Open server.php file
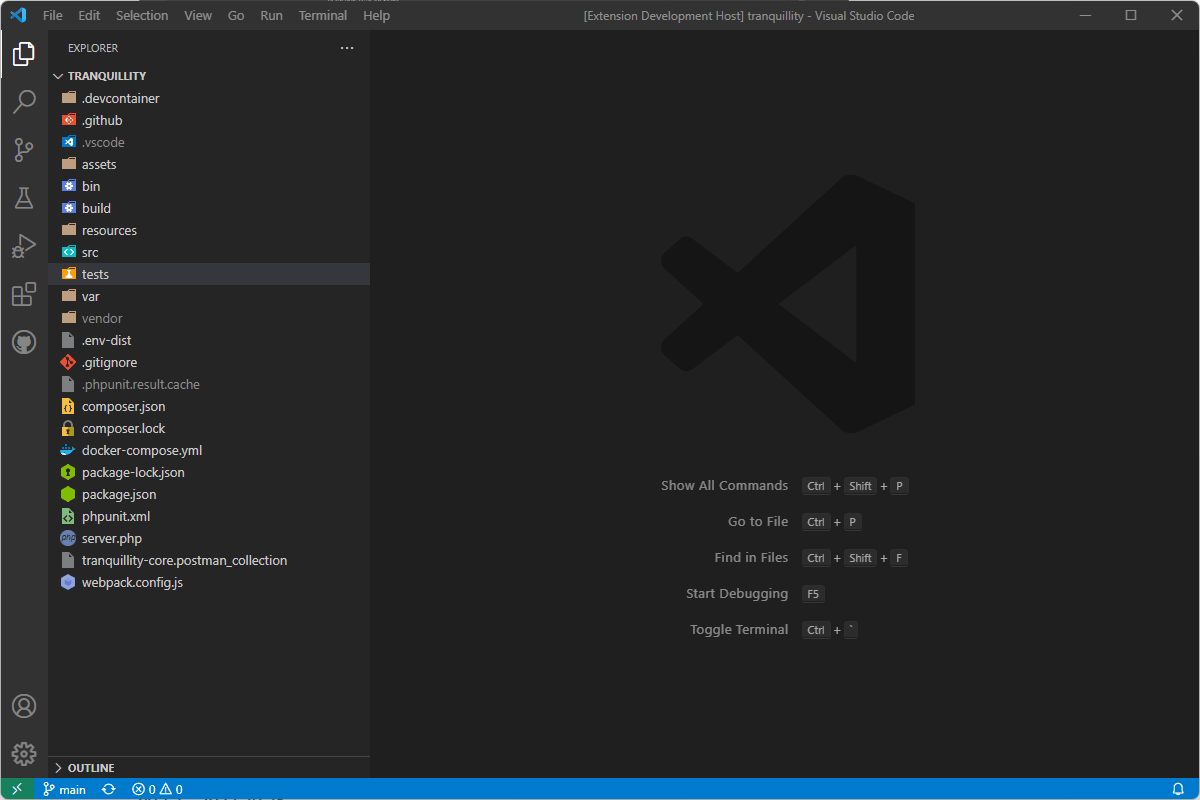This screenshot has width=1200, height=800. click(209, 538)
